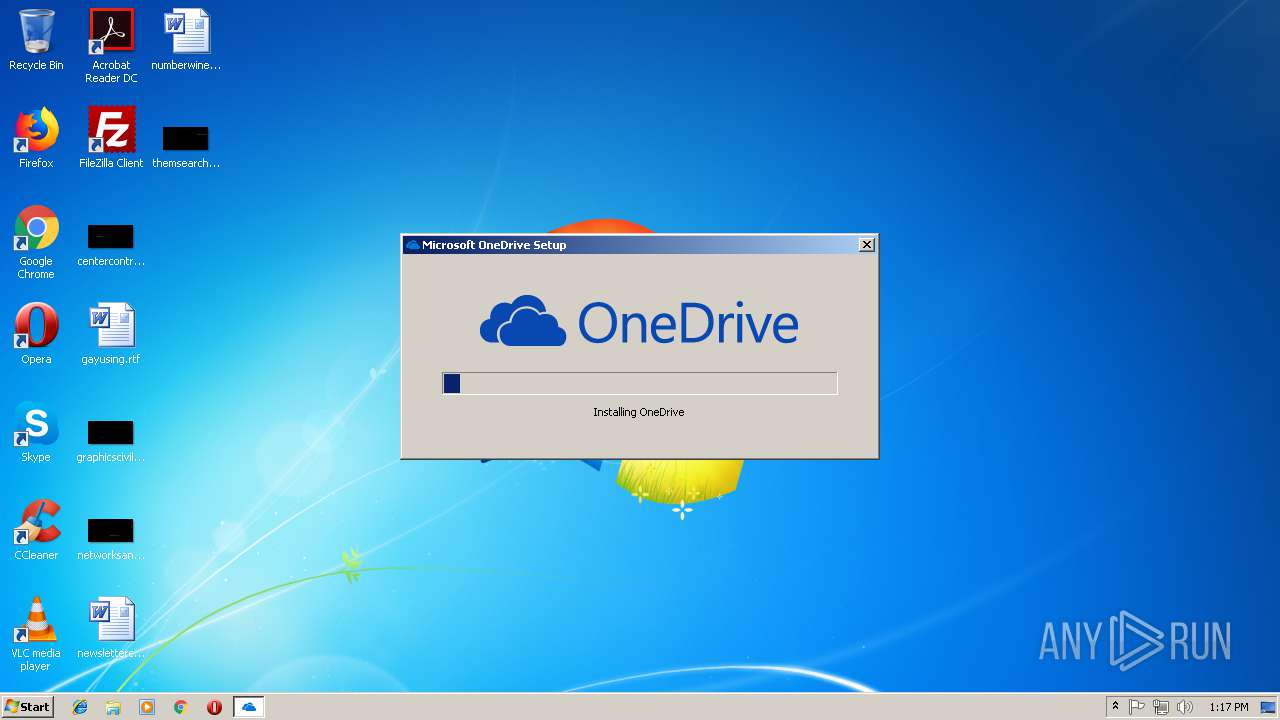Viewport: 1280px width, 720px height.
Task: Launch Chrome from the taskbar
Action: tap(181, 707)
